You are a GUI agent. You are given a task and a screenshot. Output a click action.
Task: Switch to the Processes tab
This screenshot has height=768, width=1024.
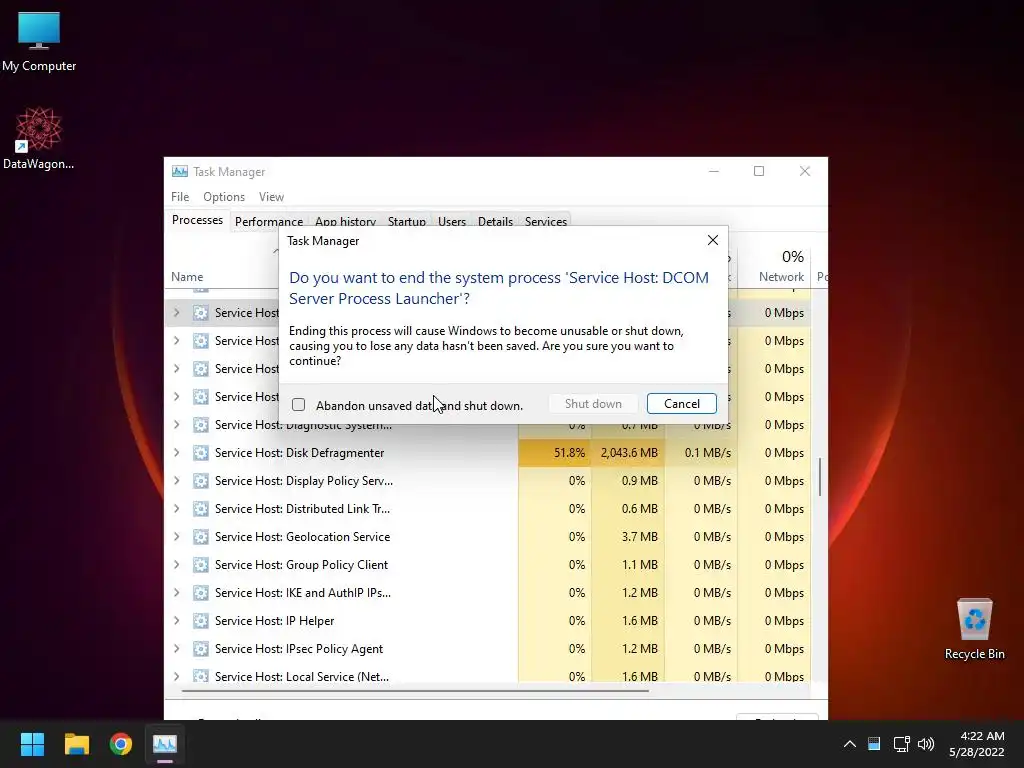coord(197,220)
